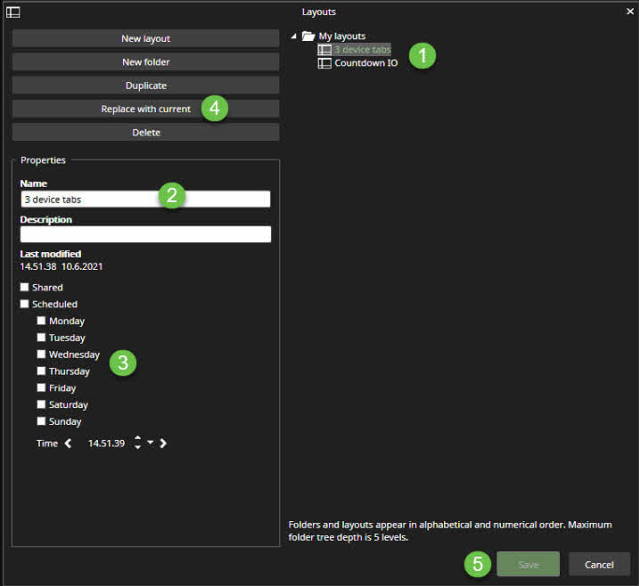Click the left arrow beside Time
Screen dimensions: 639x586
coord(68,443)
